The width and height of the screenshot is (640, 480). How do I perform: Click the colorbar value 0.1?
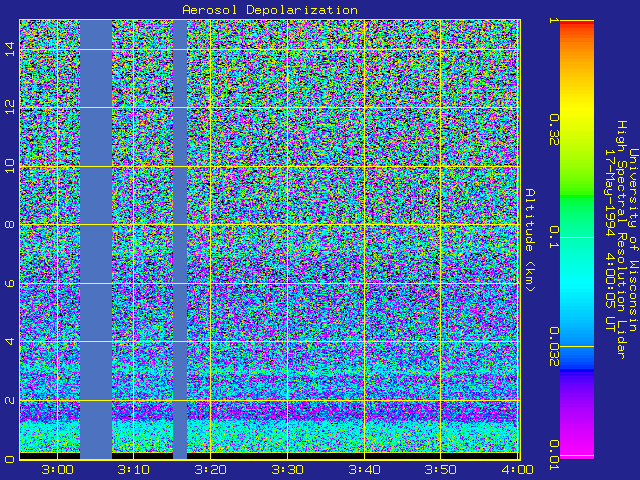(x=554, y=237)
